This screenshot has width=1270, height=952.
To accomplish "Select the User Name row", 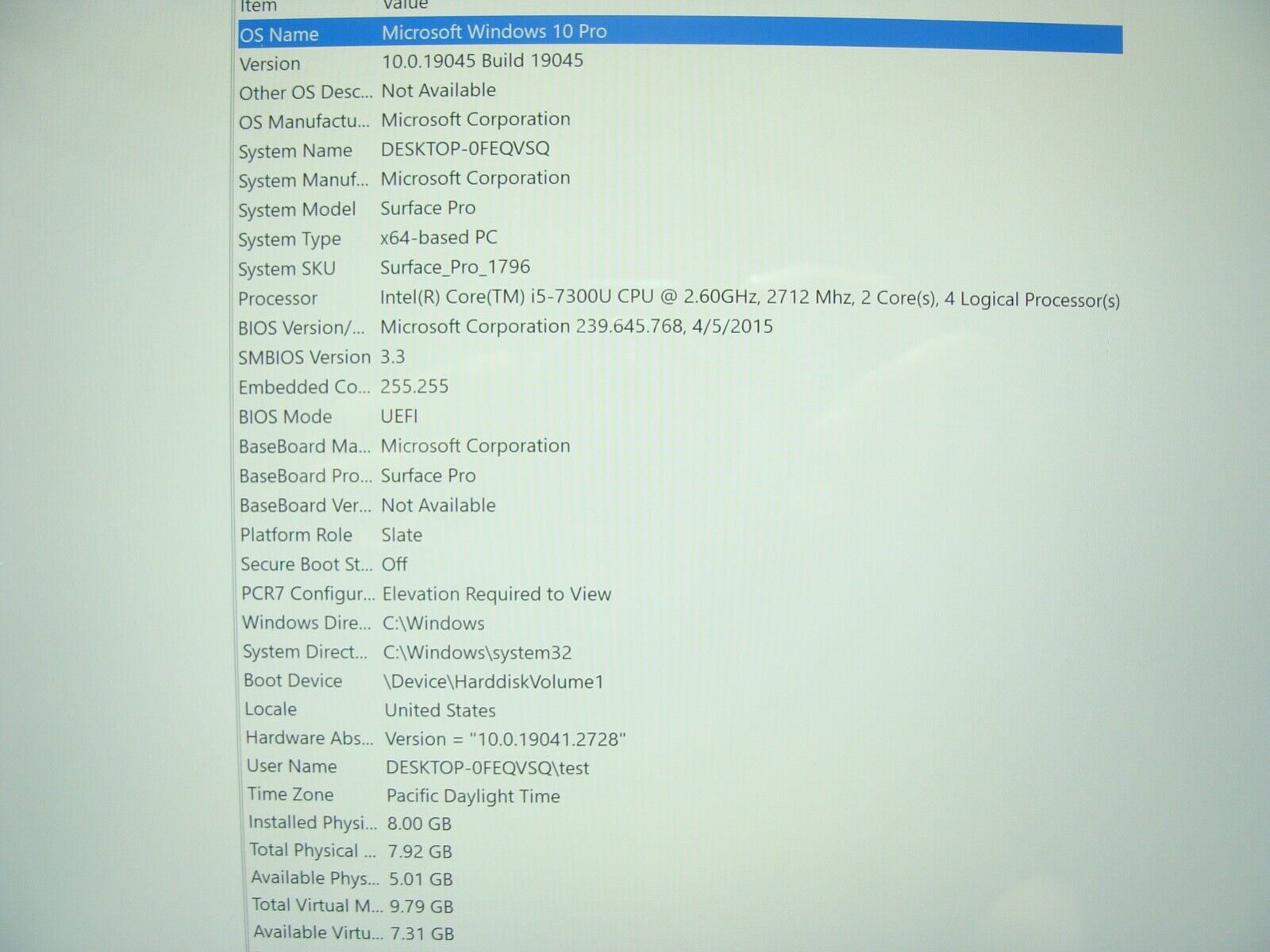I will point(680,766).
